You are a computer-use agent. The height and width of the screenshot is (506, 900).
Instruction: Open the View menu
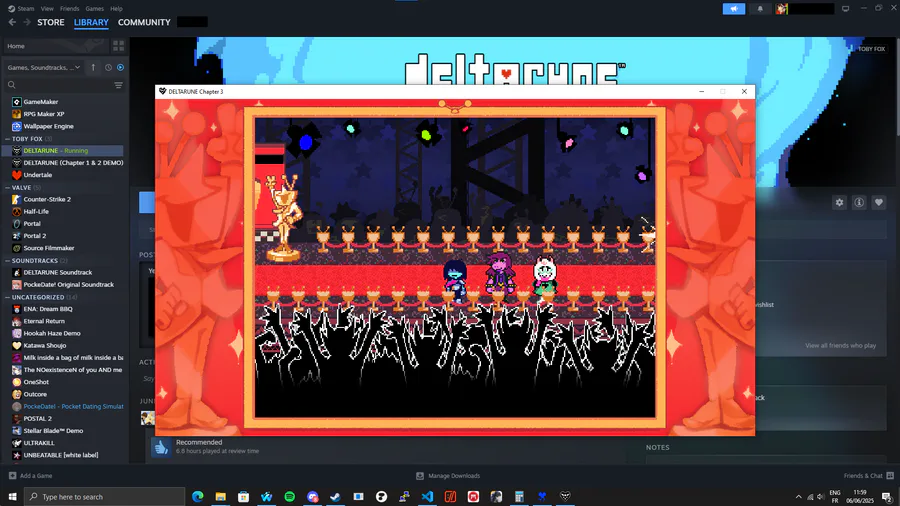pos(47,9)
